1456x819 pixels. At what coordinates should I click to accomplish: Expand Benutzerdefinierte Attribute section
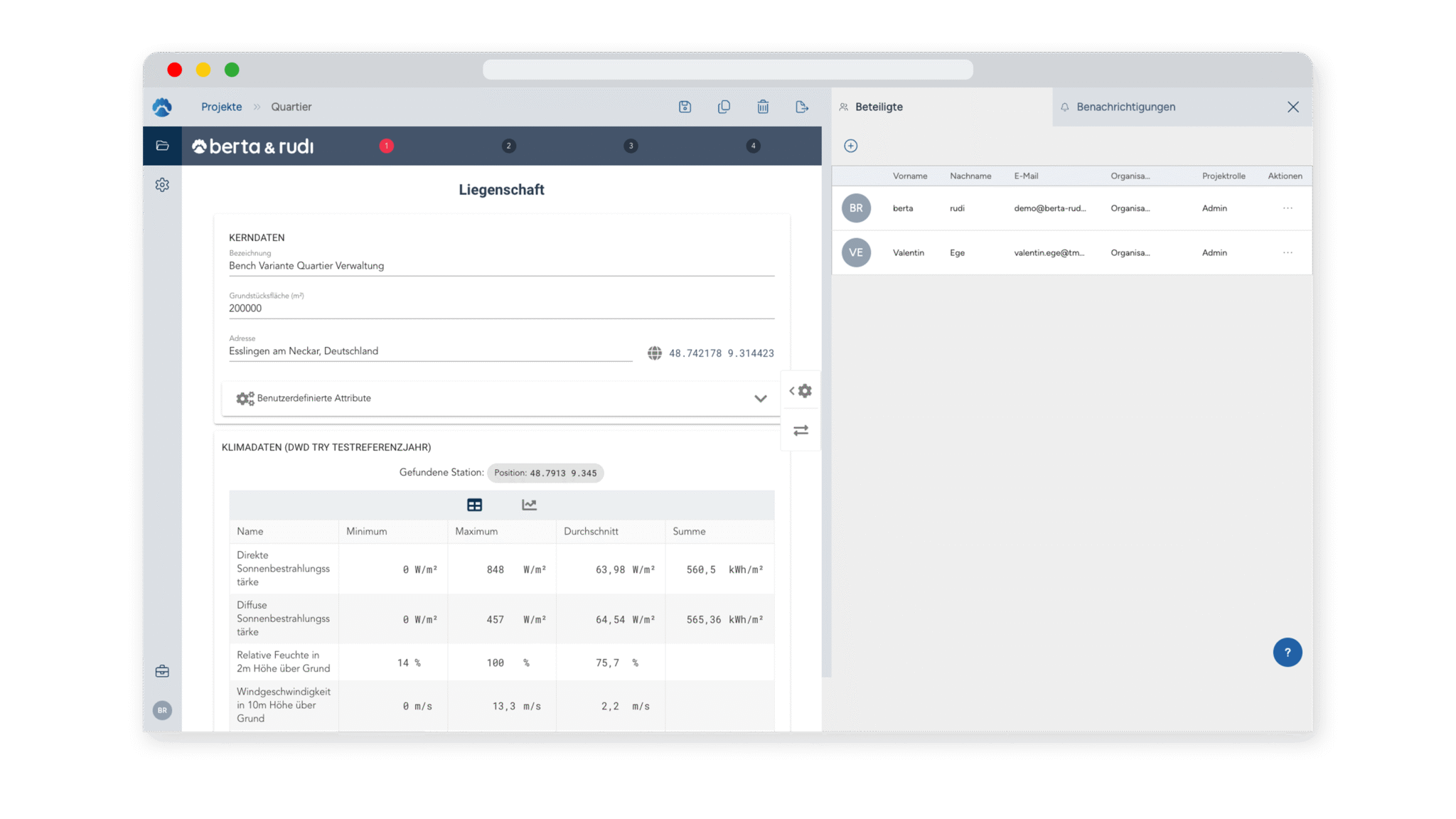[760, 398]
